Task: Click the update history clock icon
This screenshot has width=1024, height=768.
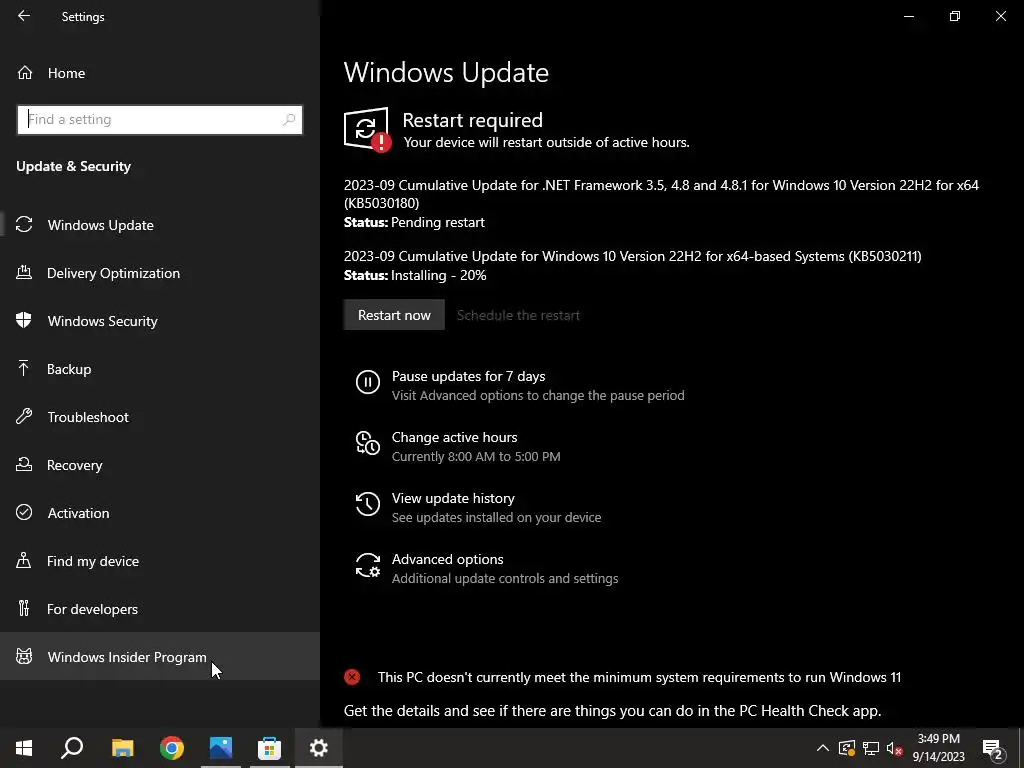Action: [368, 504]
